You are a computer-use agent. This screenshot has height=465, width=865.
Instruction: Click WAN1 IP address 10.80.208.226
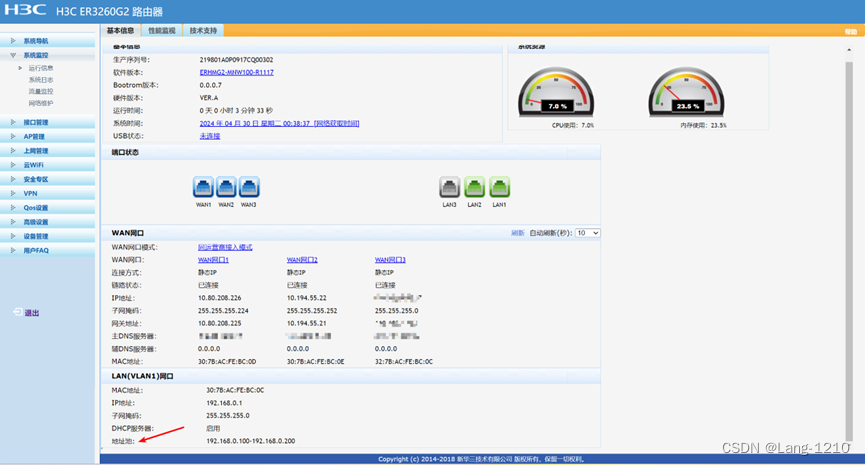(220, 298)
